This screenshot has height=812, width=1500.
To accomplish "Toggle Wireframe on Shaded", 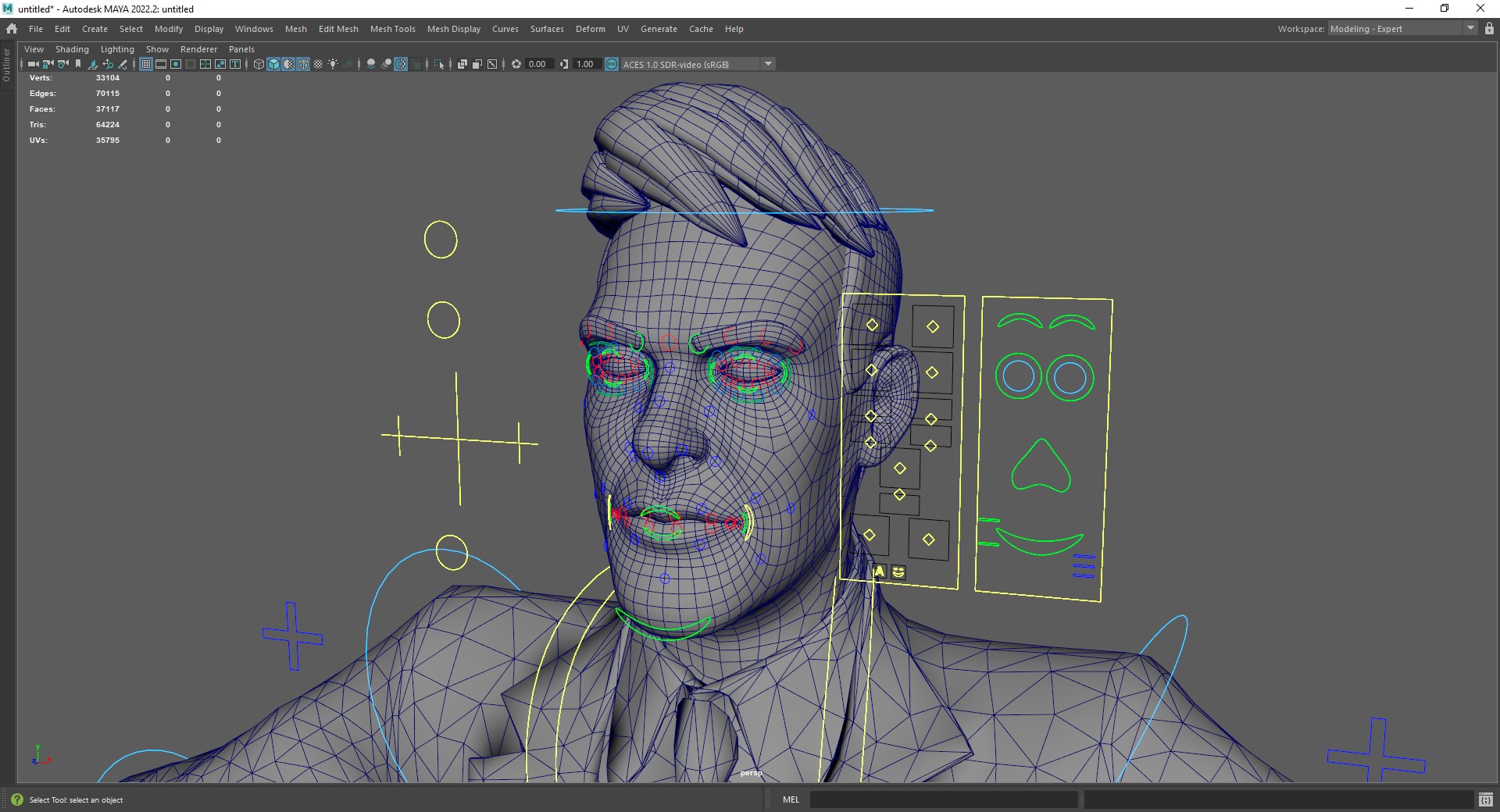I will click(x=303, y=64).
